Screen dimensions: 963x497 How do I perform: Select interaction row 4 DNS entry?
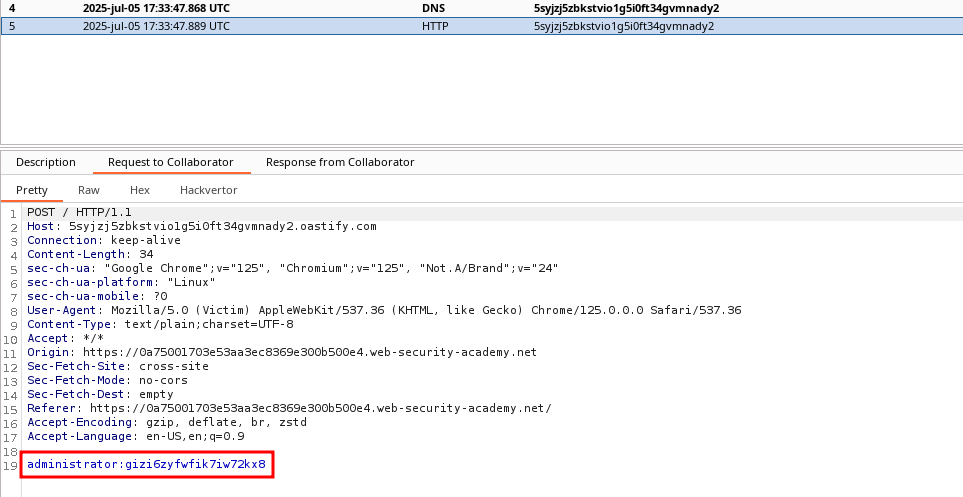point(482,9)
